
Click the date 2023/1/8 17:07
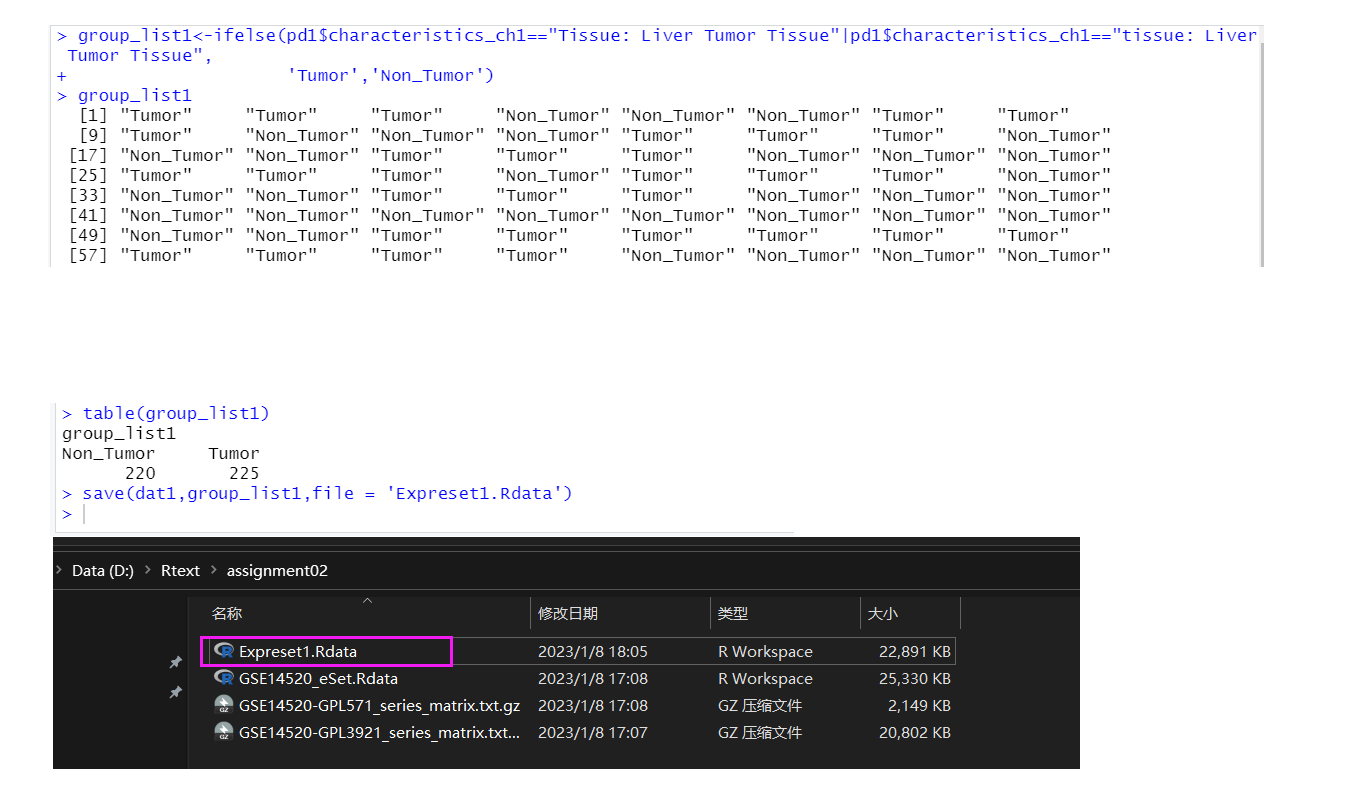click(x=593, y=732)
